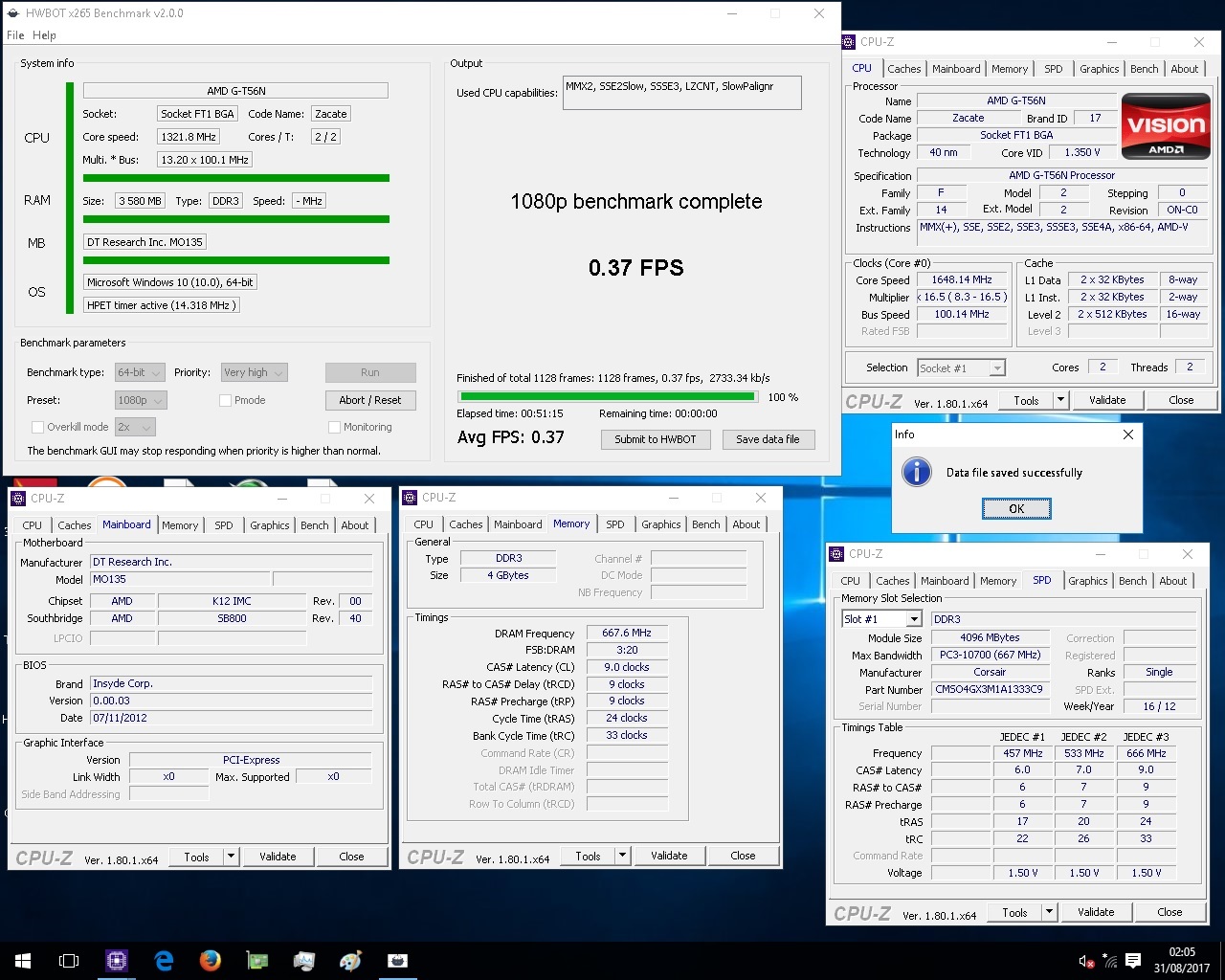Click title bar icon of Mainboard CPU-Z window
The width and height of the screenshot is (1225, 980).
[17, 499]
